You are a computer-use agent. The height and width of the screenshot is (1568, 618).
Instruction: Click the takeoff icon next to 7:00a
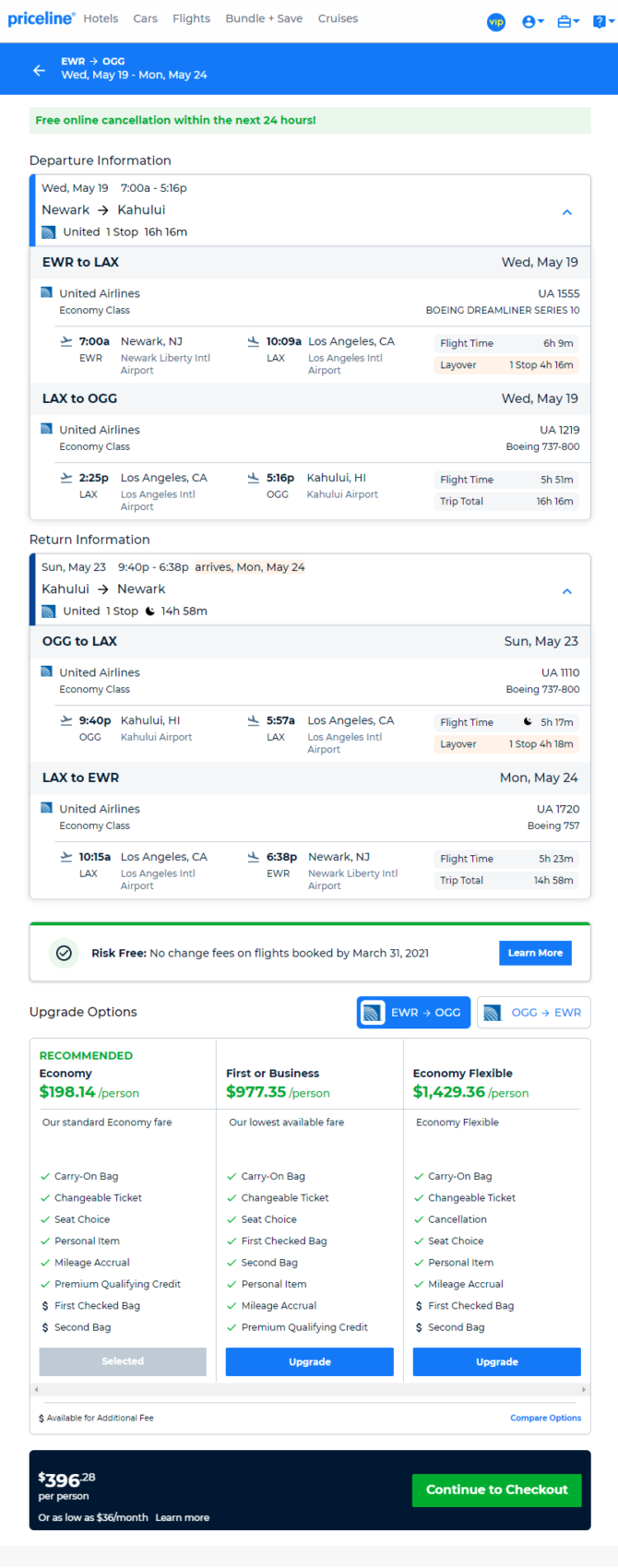coord(66,341)
